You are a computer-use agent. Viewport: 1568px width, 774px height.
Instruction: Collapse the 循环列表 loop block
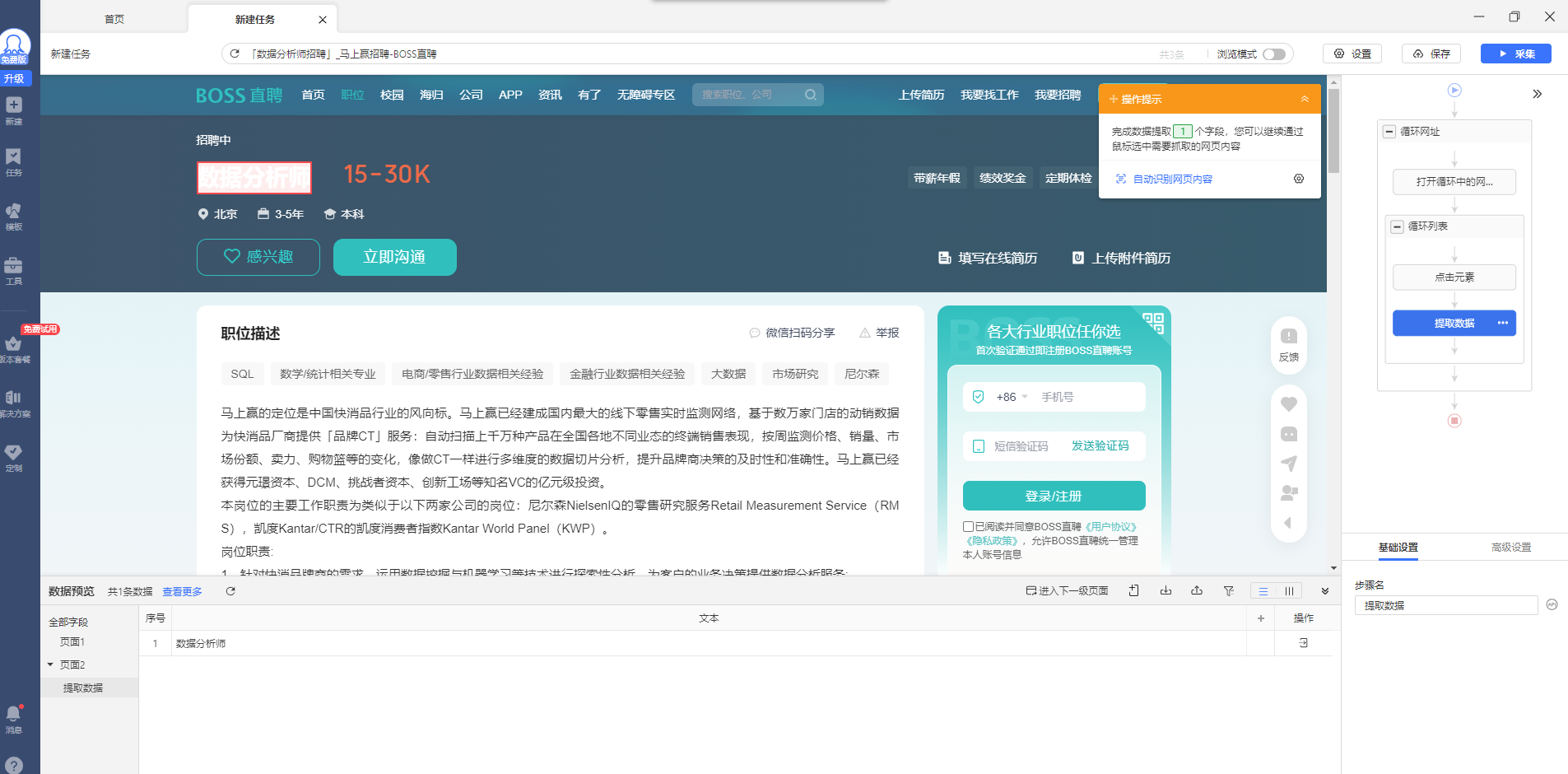pos(1397,226)
